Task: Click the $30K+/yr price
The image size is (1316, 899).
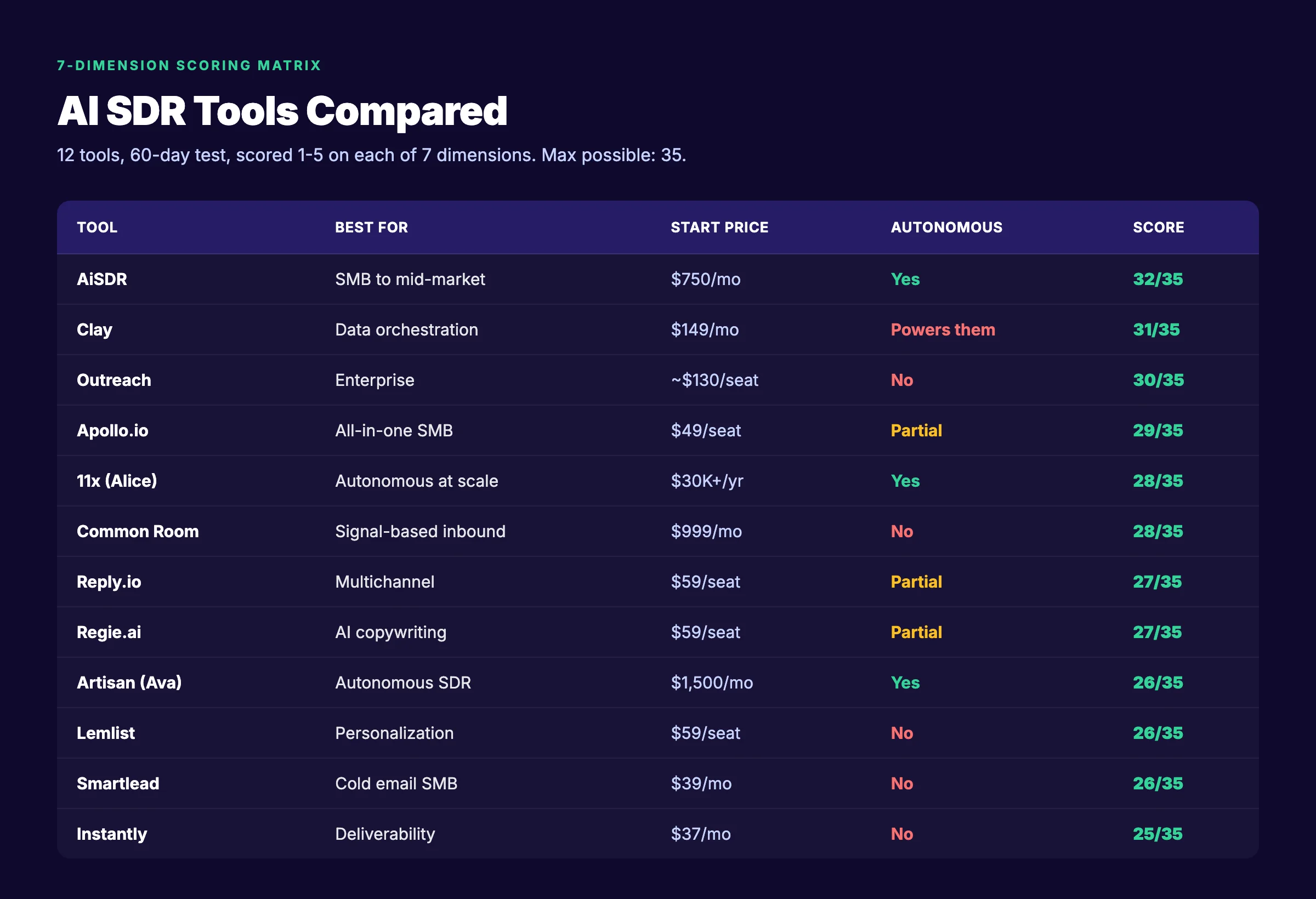Action: (x=707, y=481)
